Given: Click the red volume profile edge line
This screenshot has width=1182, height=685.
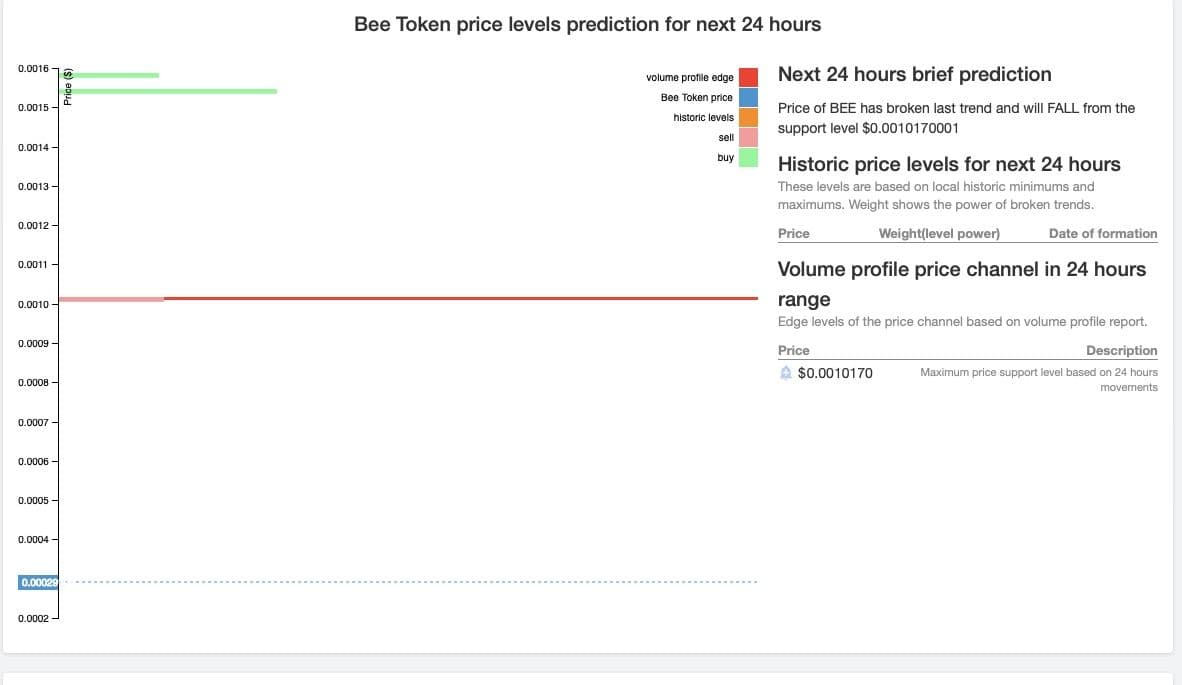Looking at the screenshot, I should click(460, 298).
